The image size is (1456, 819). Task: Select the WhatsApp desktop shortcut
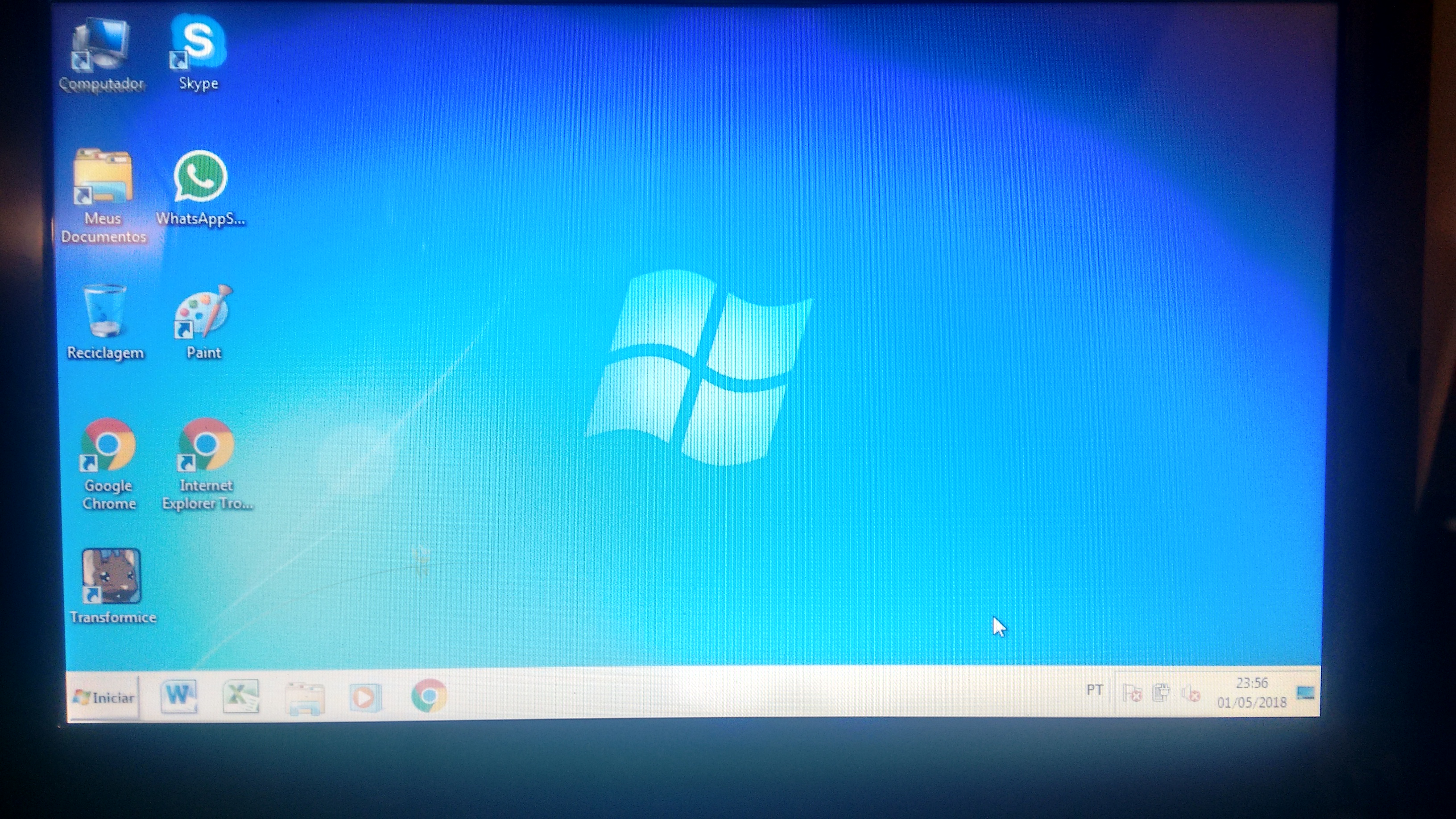[201, 188]
